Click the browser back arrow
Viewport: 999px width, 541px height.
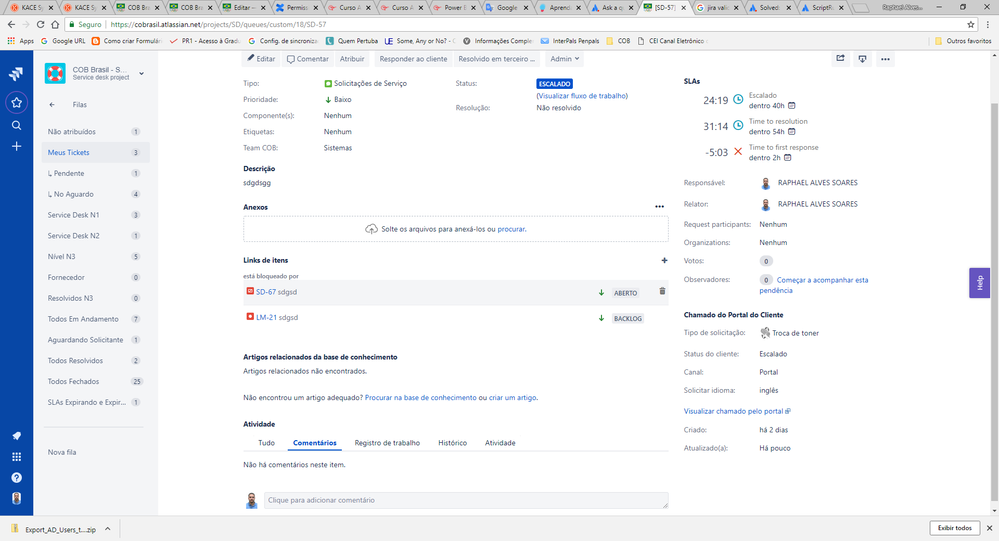tap(11, 24)
